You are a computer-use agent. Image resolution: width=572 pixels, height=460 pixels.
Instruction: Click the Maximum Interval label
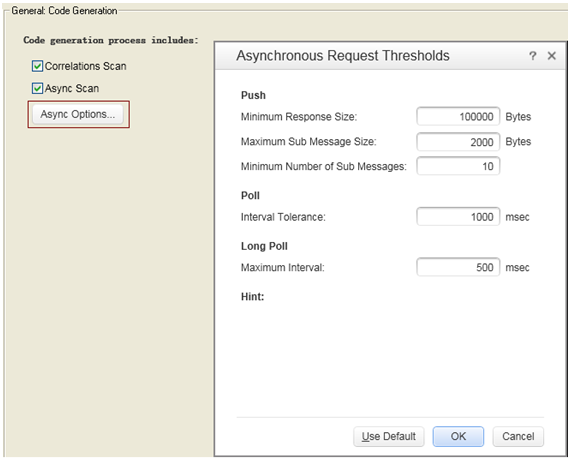(x=282, y=267)
